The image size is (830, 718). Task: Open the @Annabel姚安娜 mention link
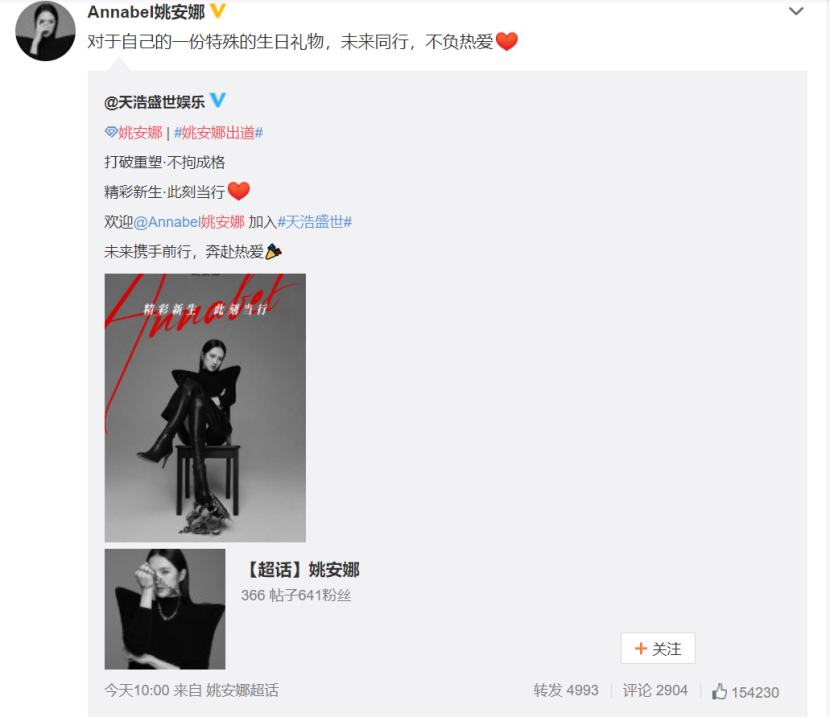[x=189, y=222]
